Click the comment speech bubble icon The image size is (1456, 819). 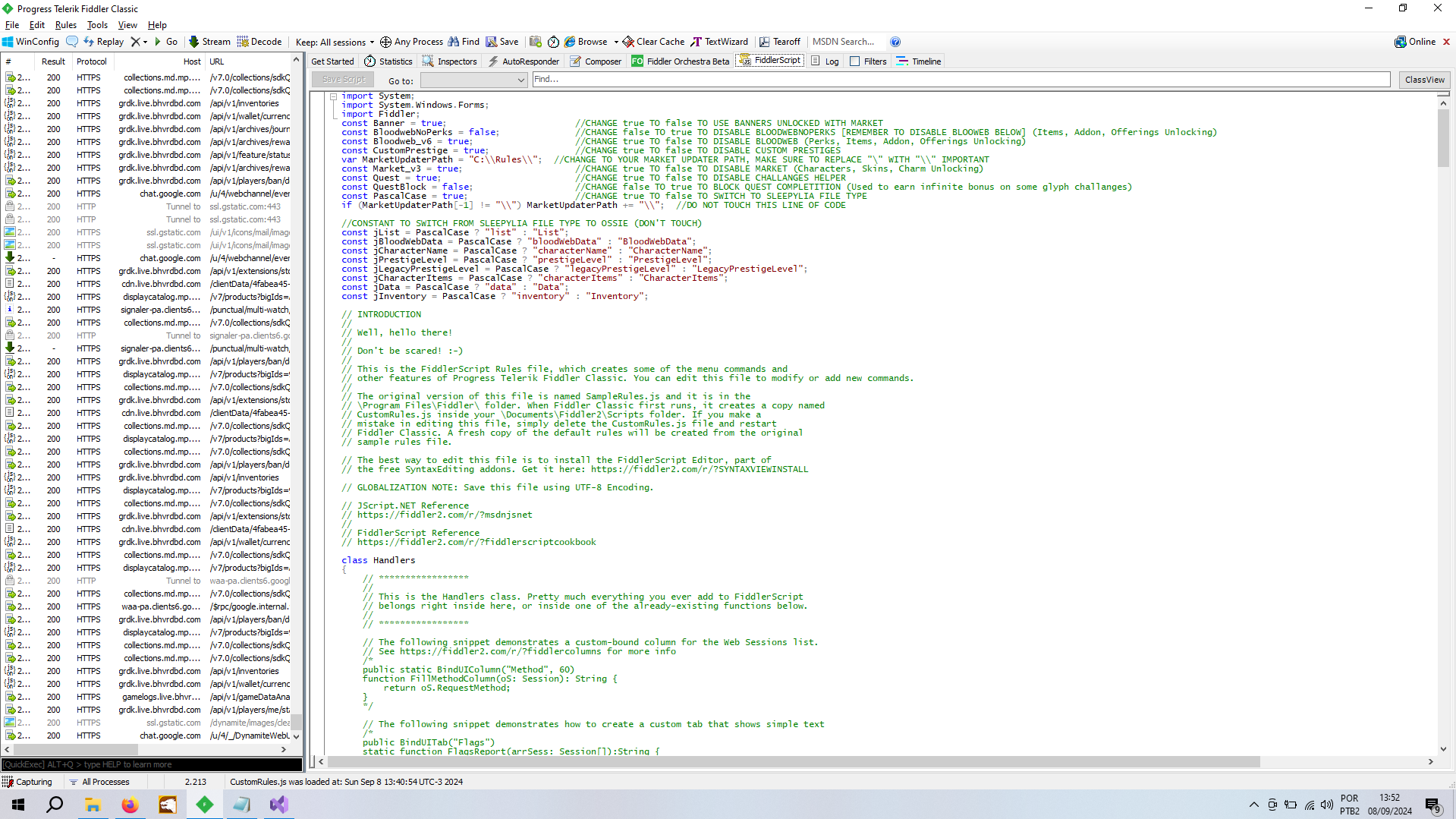pos(72,42)
